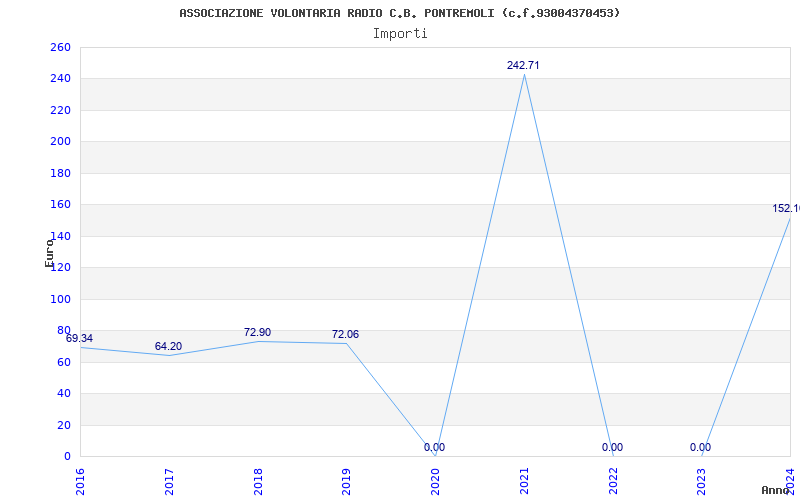The image size is (800, 500).
Task: Click the 2019 x-axis year label
Action: pyautogui.click(x=346, y=482)
